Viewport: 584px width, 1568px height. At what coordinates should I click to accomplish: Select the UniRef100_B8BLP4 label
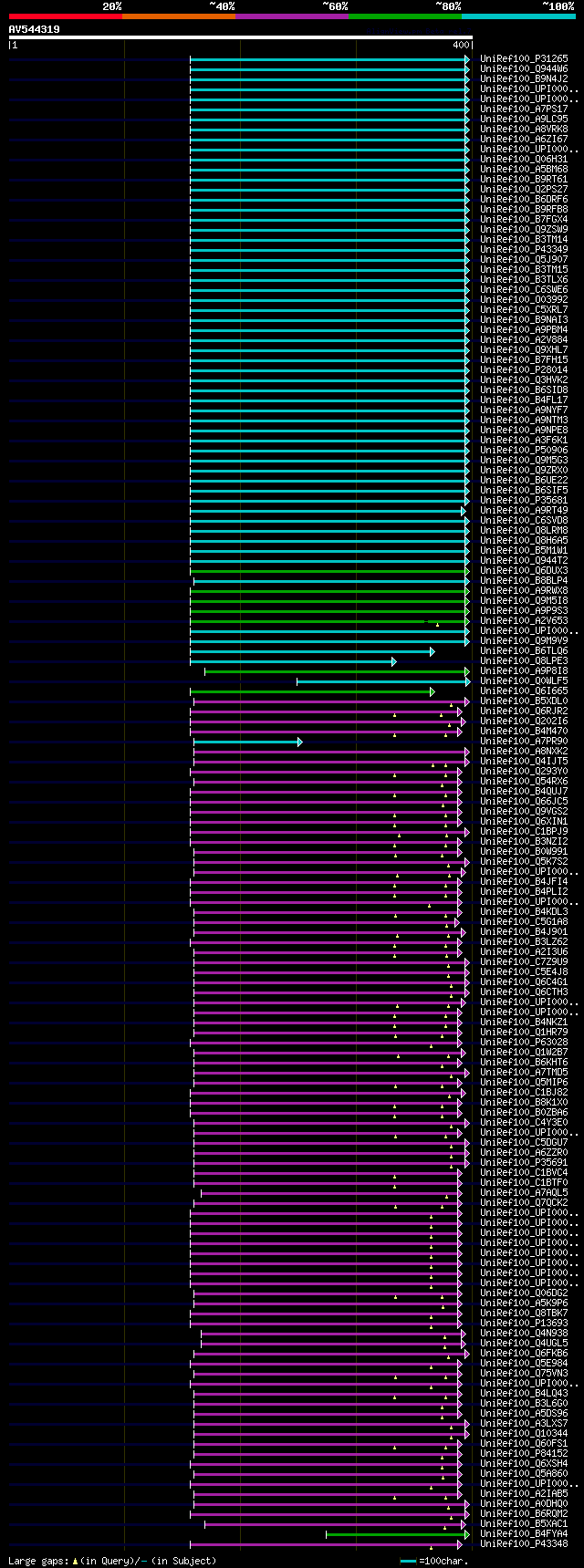click(524, 581)
